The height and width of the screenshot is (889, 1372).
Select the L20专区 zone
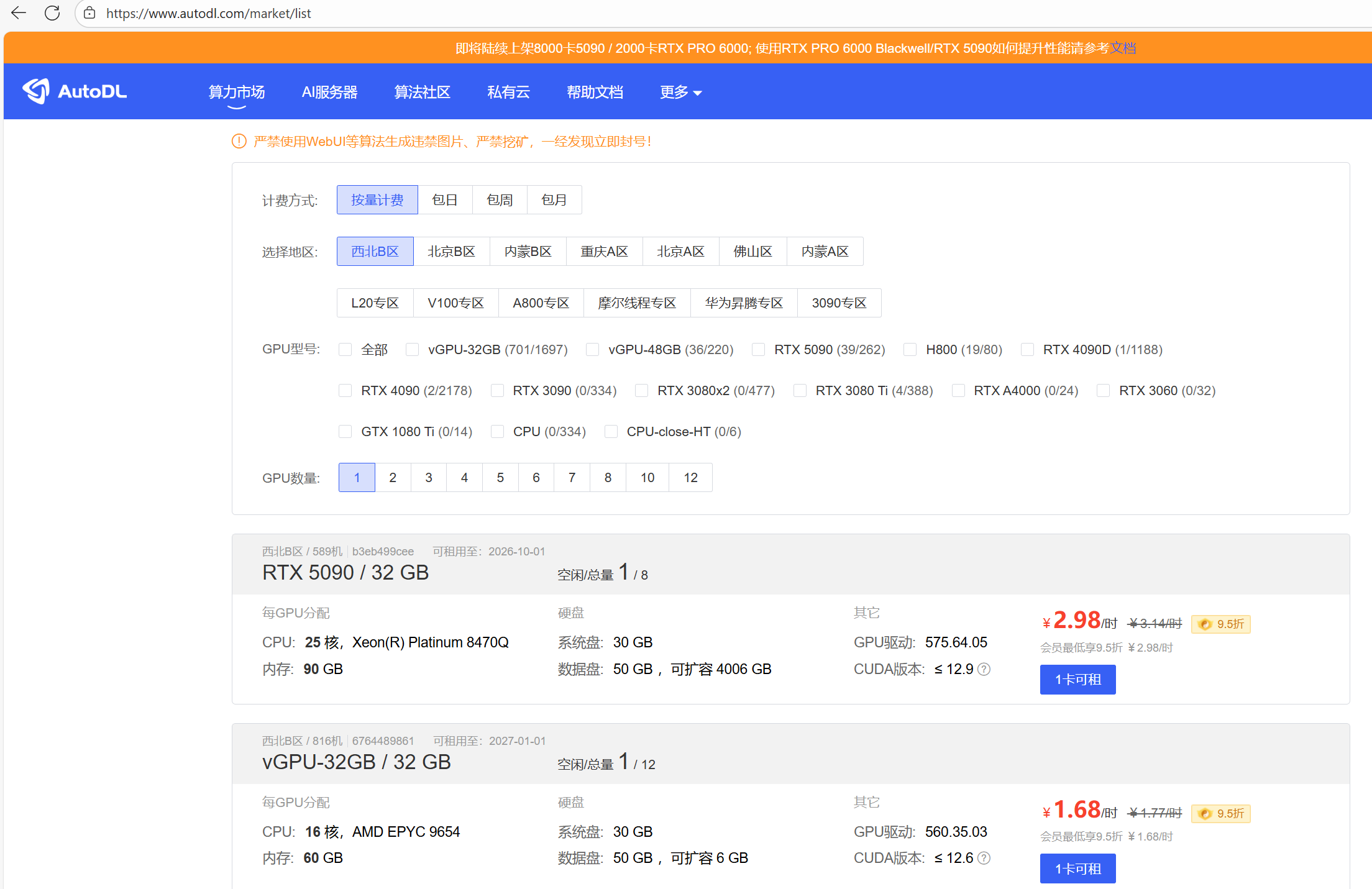coord(375,303)
